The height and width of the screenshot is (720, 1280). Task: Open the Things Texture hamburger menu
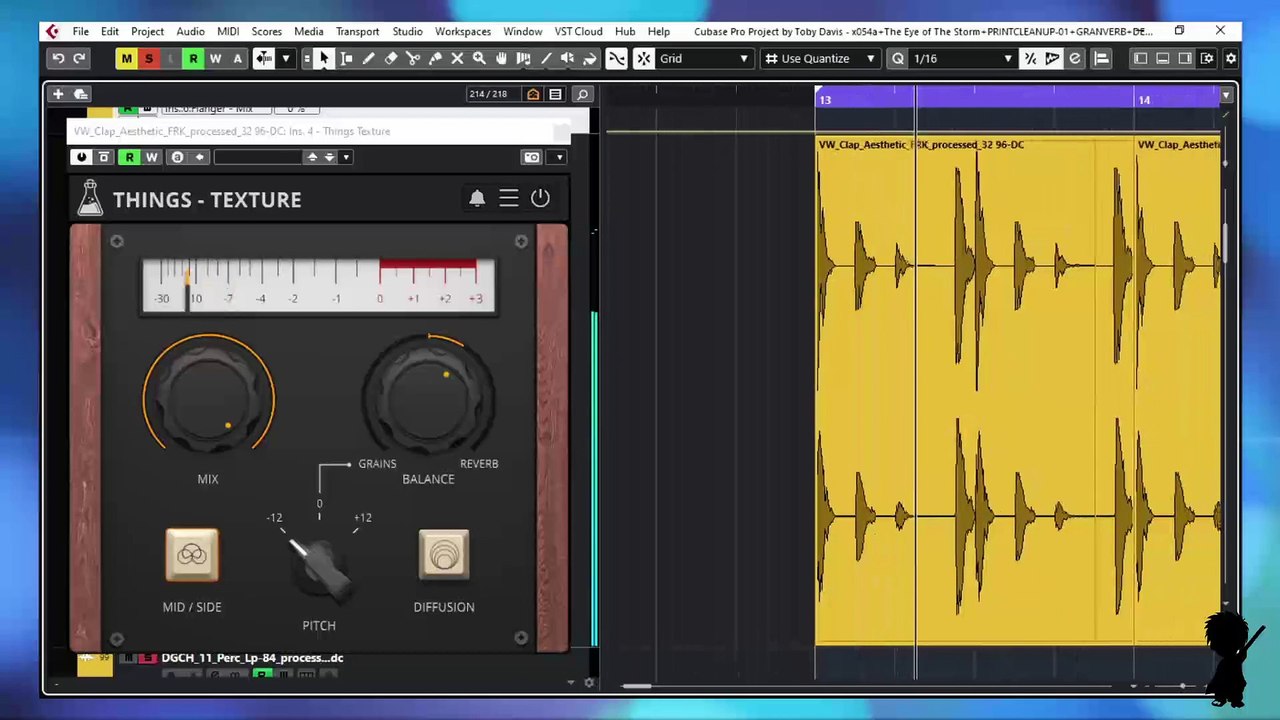click(509, 198)
